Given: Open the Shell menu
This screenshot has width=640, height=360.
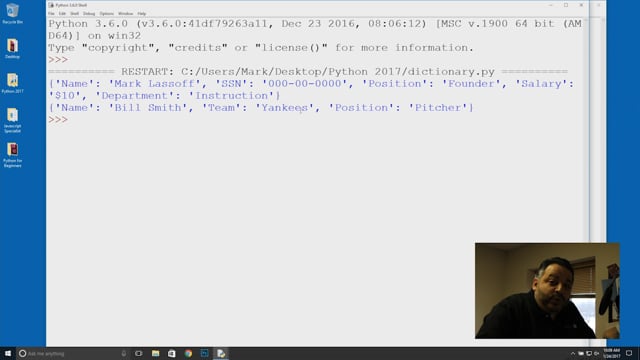Looking at the screenshot, I should click(74, 13).
